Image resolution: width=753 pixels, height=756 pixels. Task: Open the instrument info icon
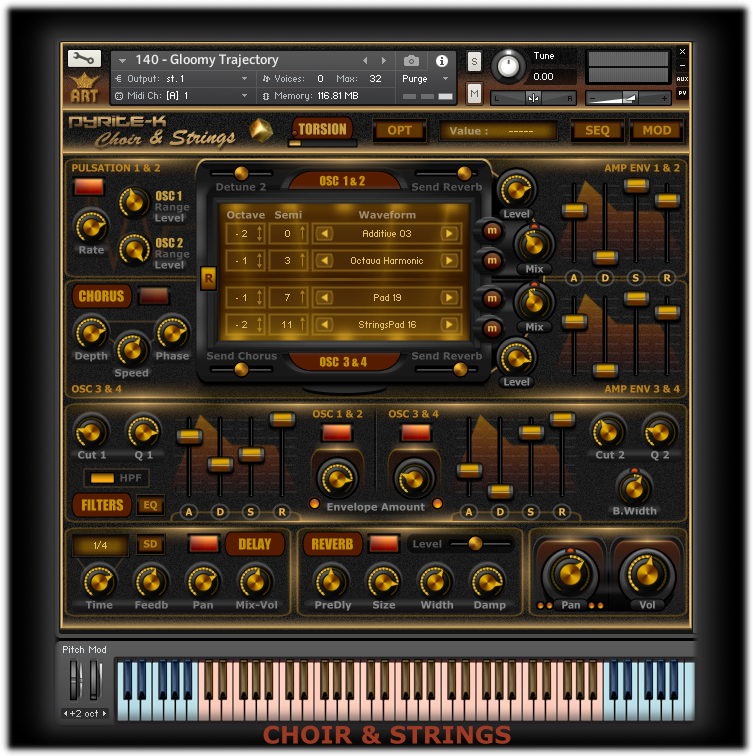coord(441,60)
